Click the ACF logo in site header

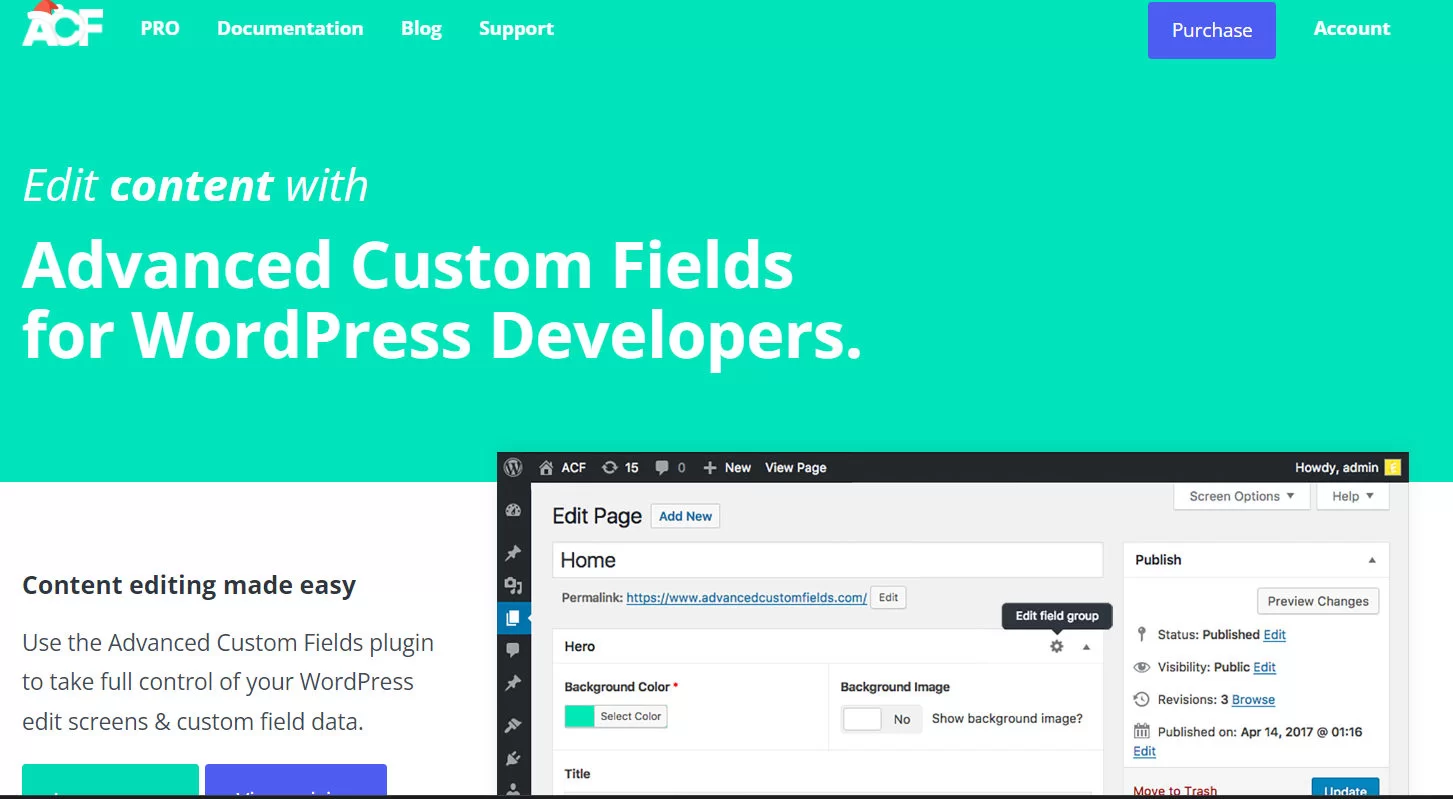click(x=62, y=27)
